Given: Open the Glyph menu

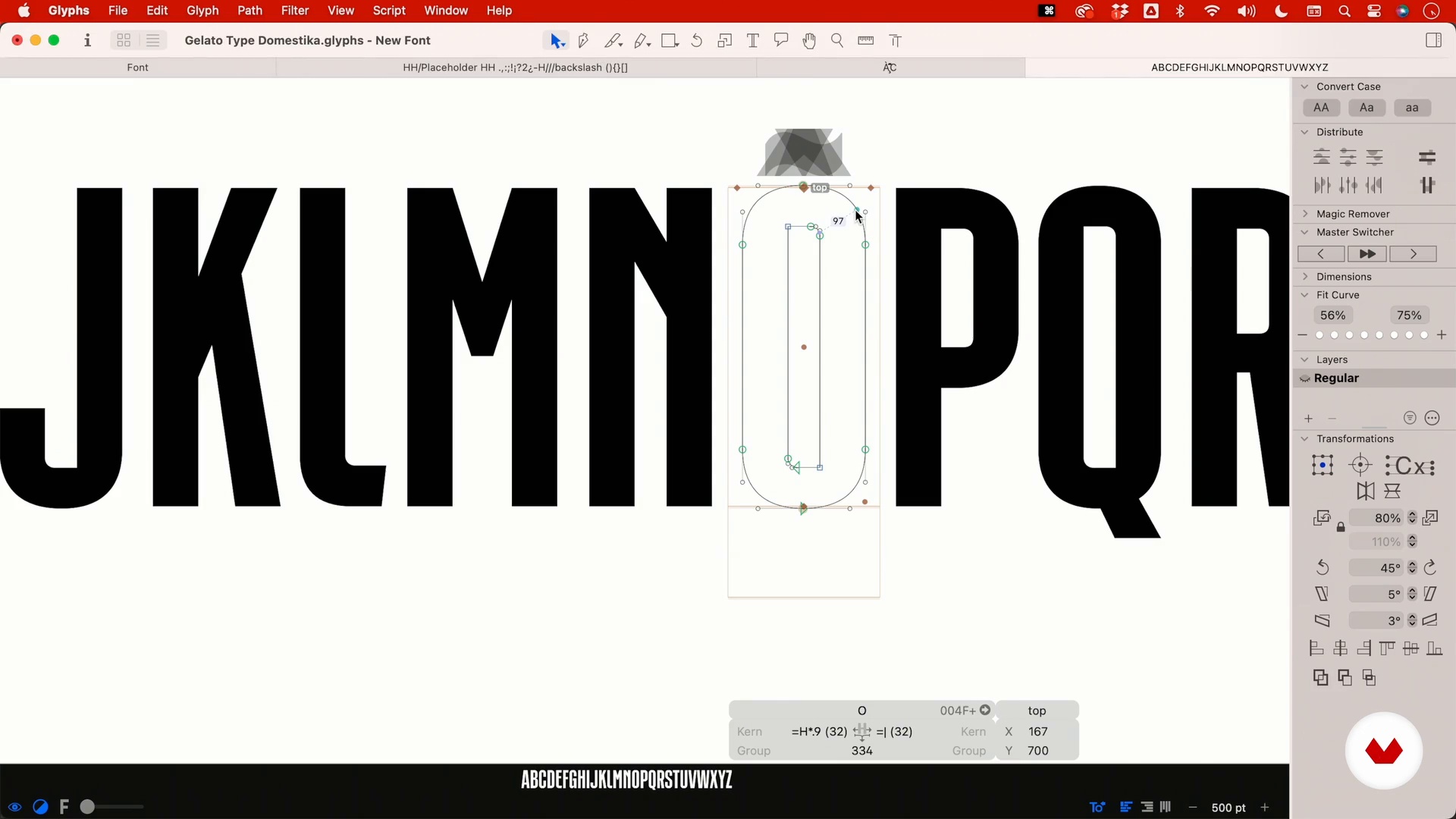Looking at the screenshot, I should pyautogui.click(x=202, y=11).
